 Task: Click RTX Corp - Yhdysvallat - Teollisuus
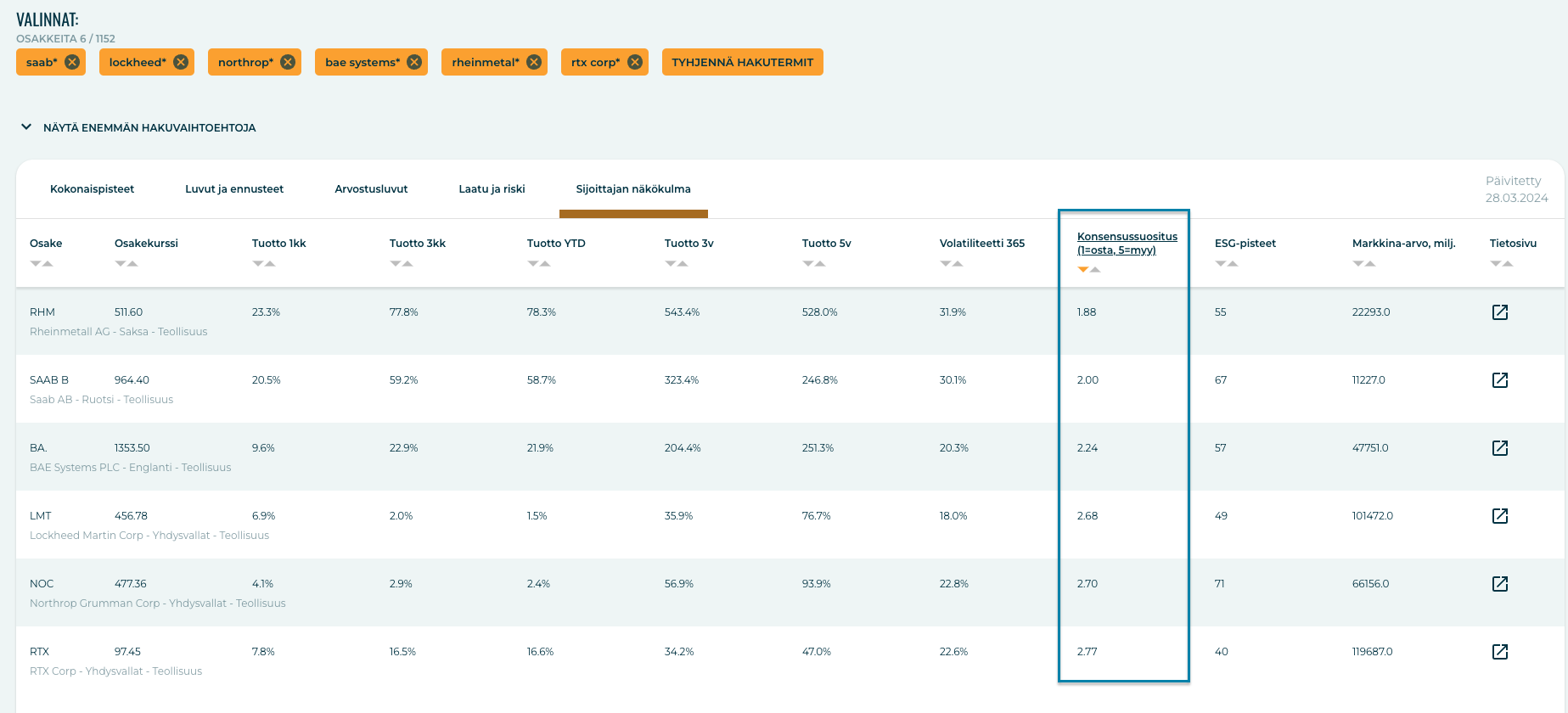click(116, 671)
